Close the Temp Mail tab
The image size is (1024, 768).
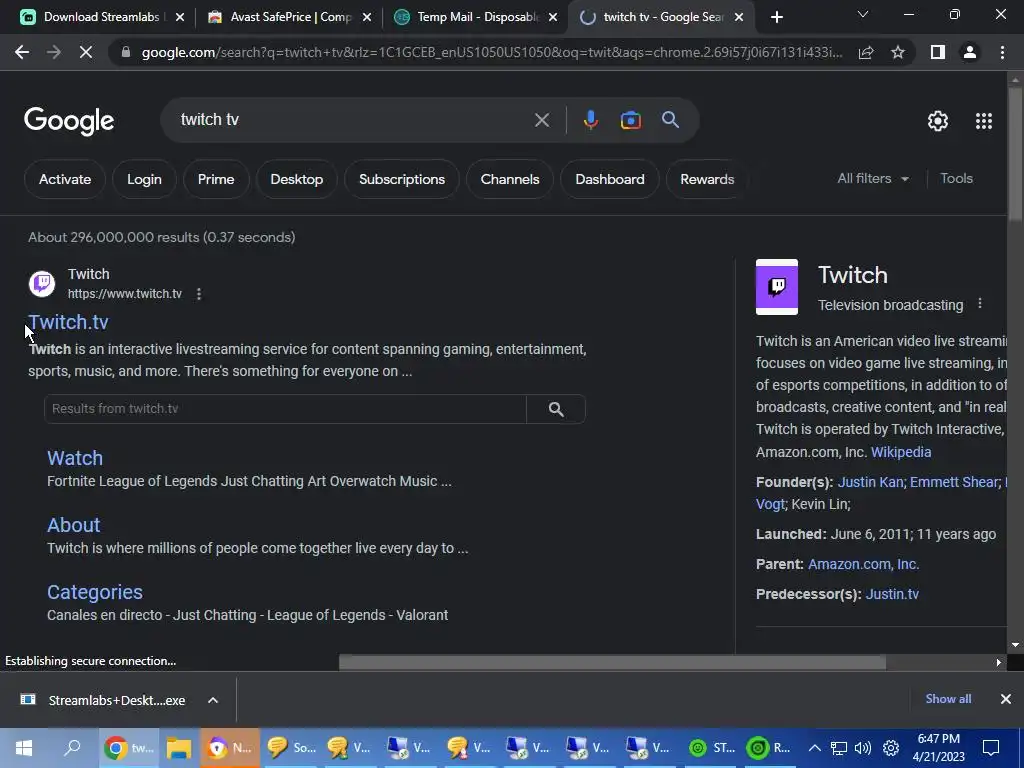pos(553,18)
